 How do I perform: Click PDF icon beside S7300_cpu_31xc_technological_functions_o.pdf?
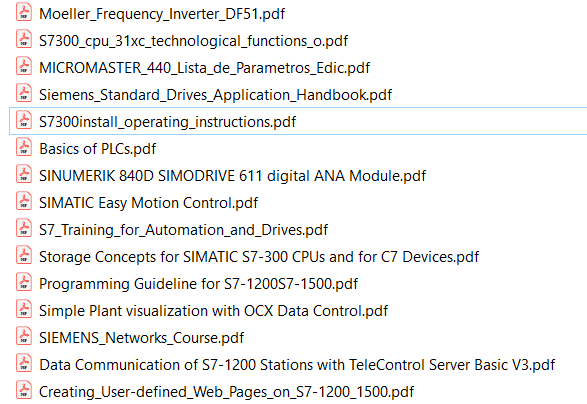pyautogui.click(x=24, y=39)
